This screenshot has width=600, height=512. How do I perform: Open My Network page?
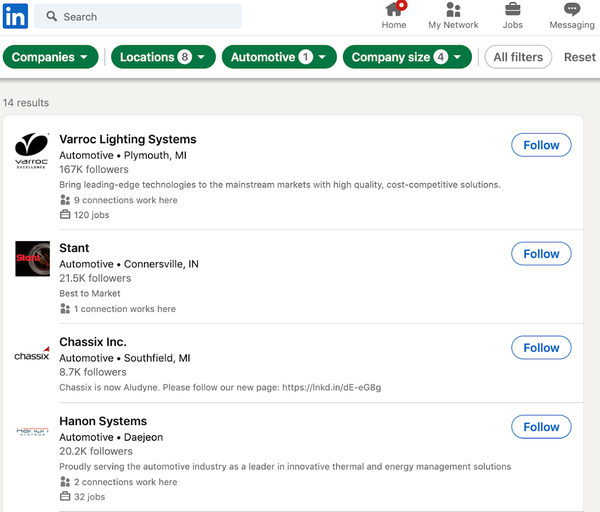point(453,16)
